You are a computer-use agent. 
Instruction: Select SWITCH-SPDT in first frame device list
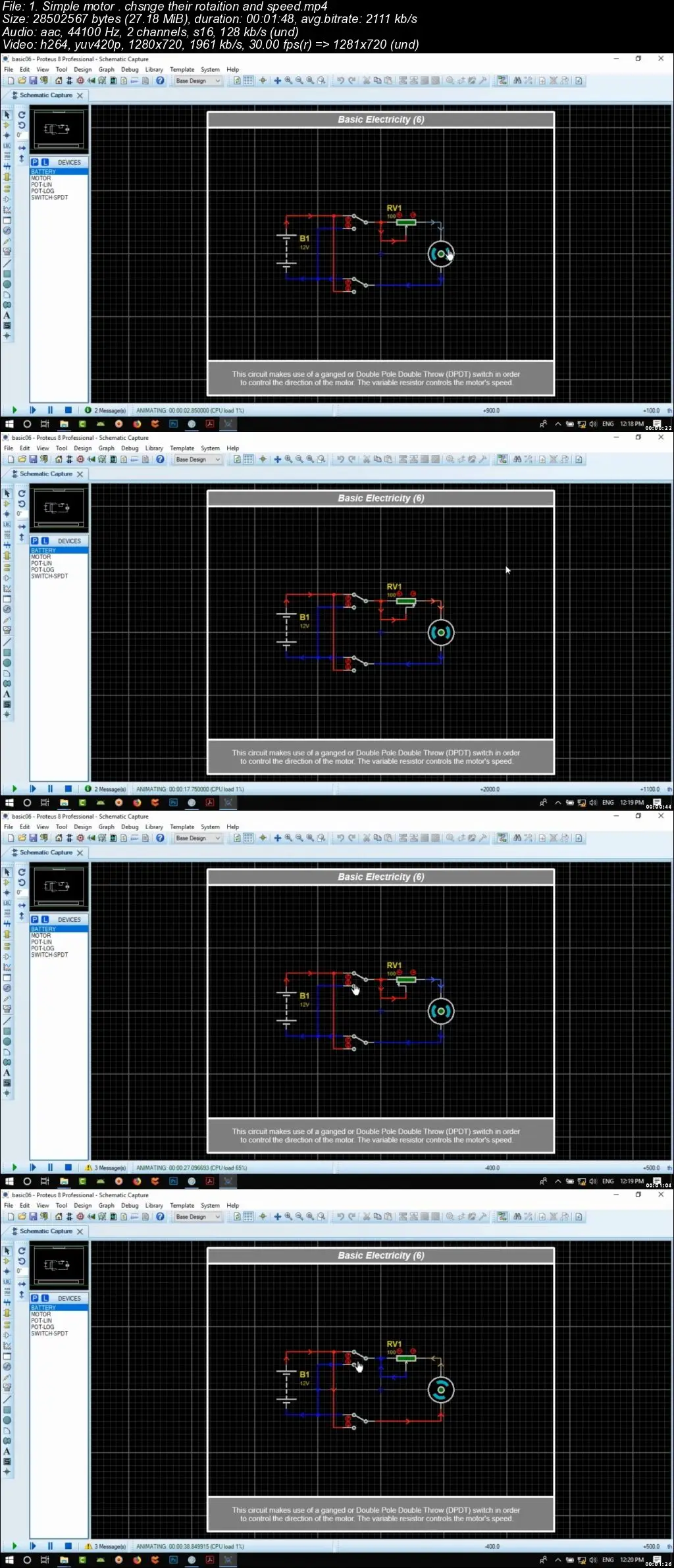click(x=59, y=198)
